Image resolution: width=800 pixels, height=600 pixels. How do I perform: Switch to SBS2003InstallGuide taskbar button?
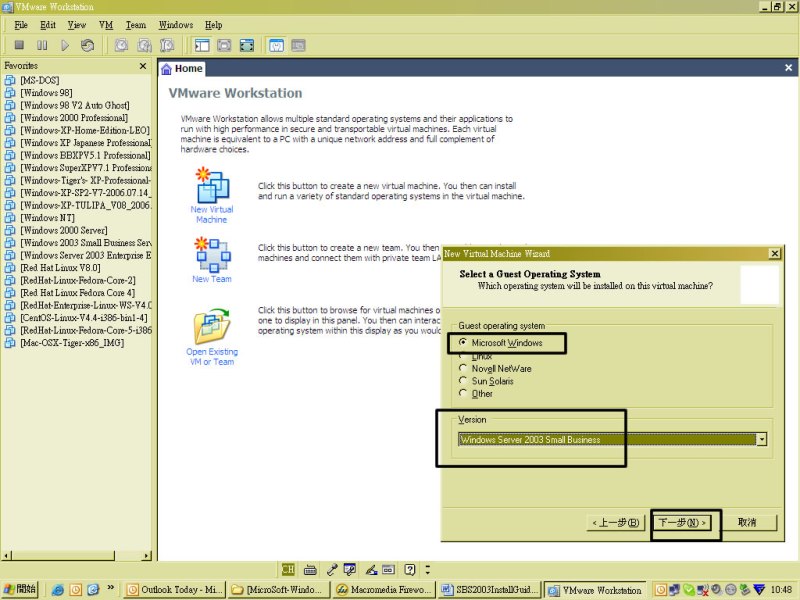click(489, 590)
